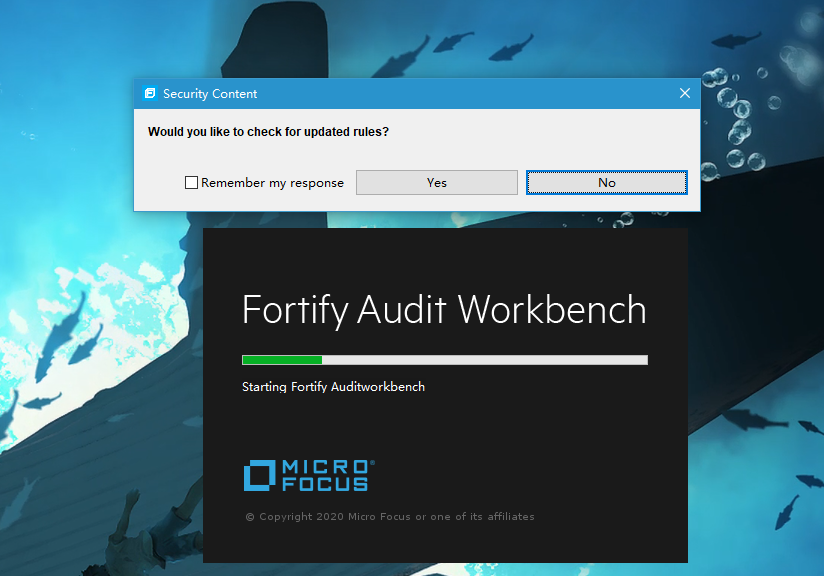
Task: Click the Micro Focus logo on the splash screen
Action: pos(309,476)
